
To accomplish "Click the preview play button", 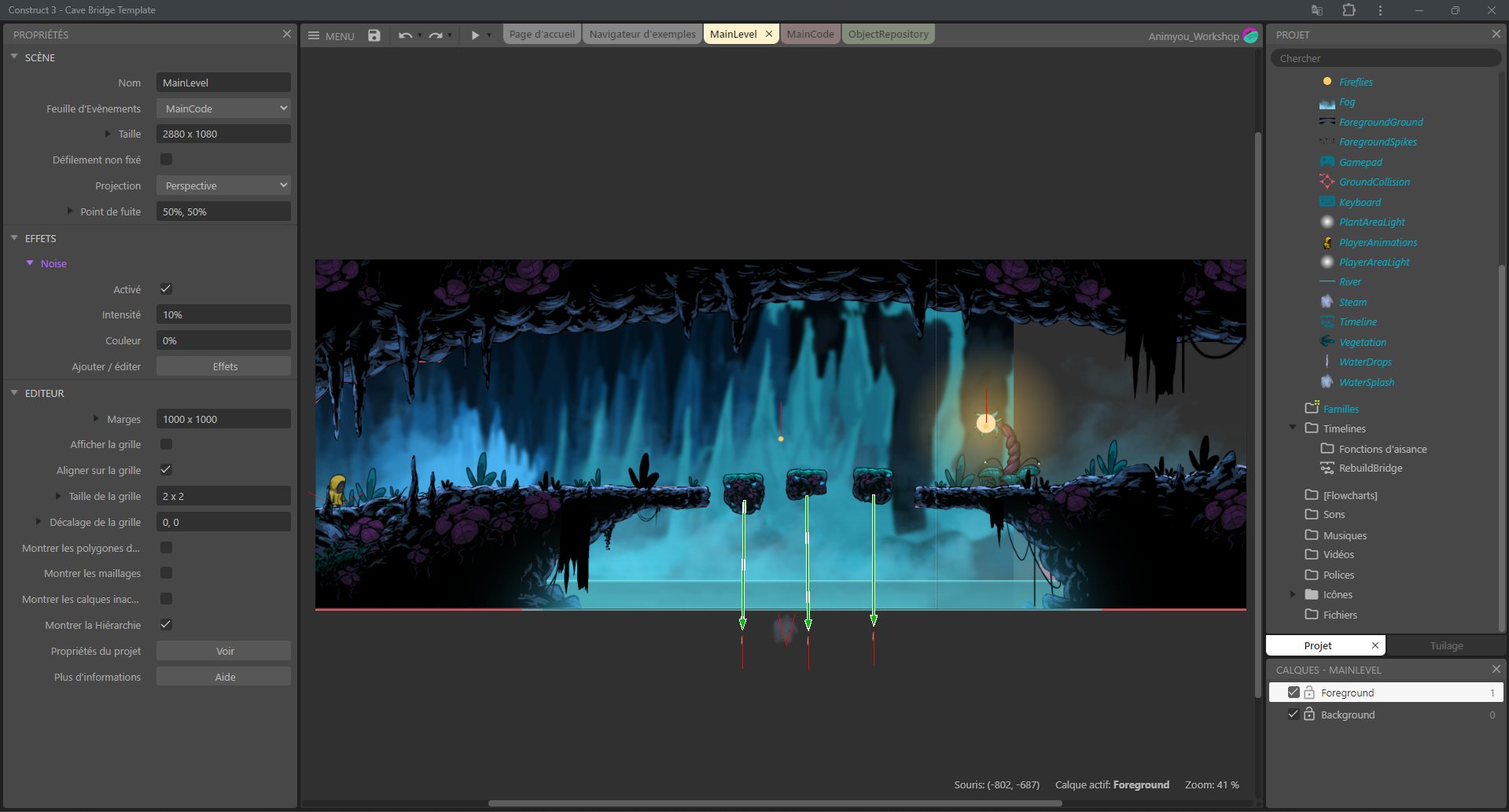I will coord(475,35).
